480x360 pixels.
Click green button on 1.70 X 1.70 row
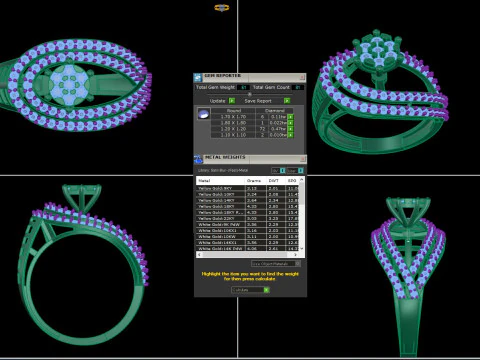(x=290, y=117)
